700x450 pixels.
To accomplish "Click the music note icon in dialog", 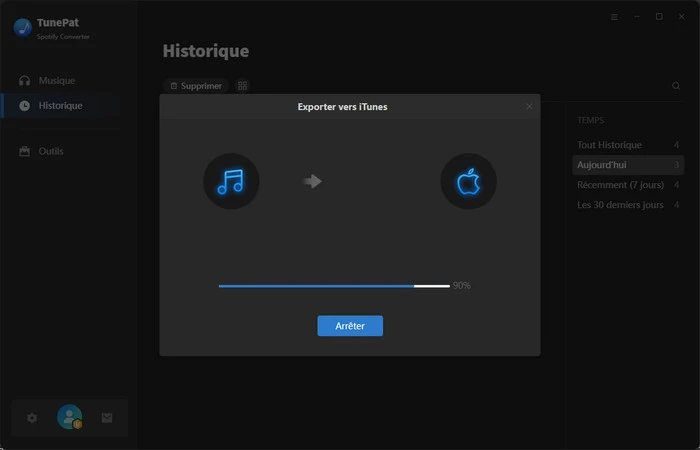I will click(231, 181).
